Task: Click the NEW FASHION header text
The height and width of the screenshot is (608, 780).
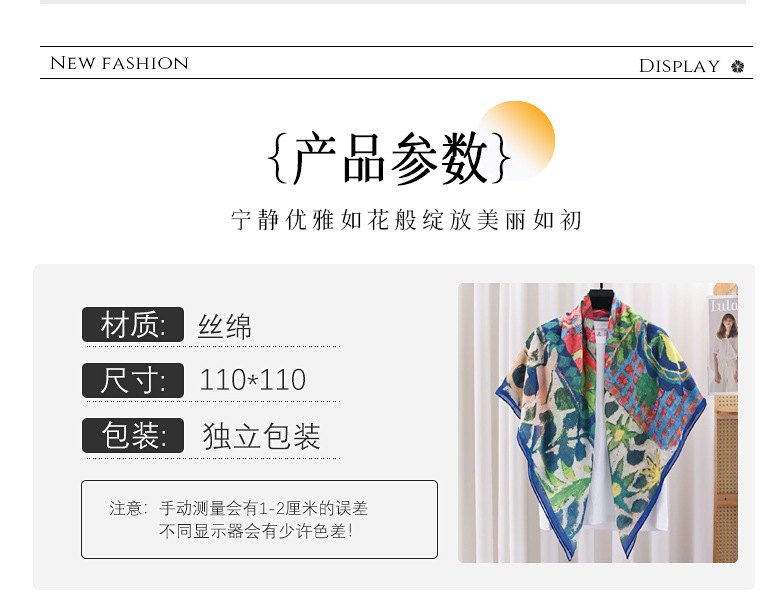Action: click(x=119, y=63)
